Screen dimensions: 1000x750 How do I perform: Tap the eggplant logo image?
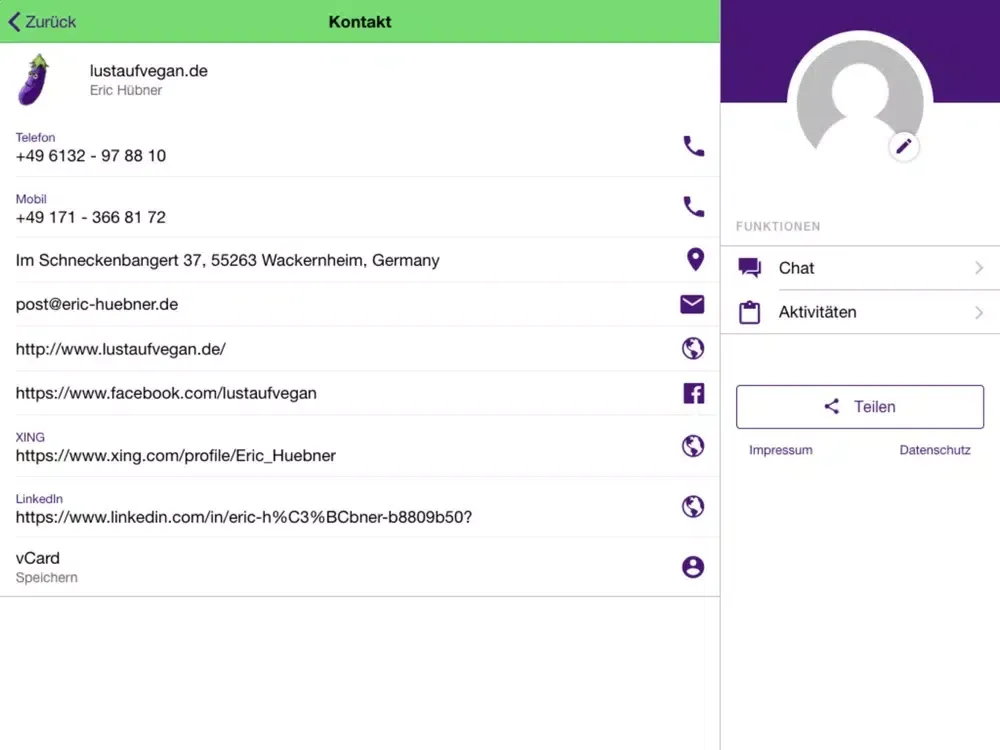34,80
